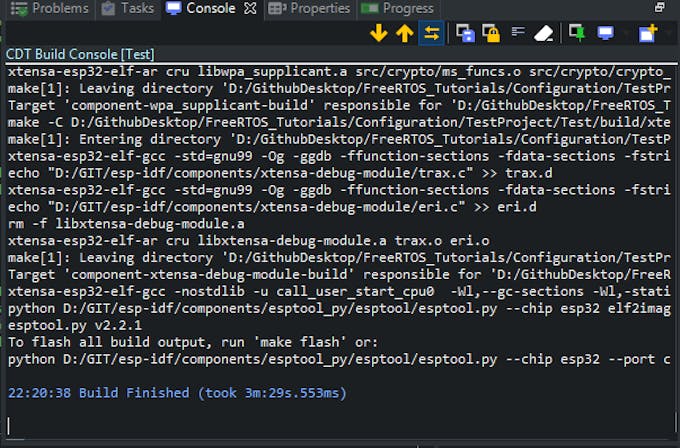
Task: Click the 'esptool.py --chip esp32 elf2imag' line
Action: tap(339, 308)
